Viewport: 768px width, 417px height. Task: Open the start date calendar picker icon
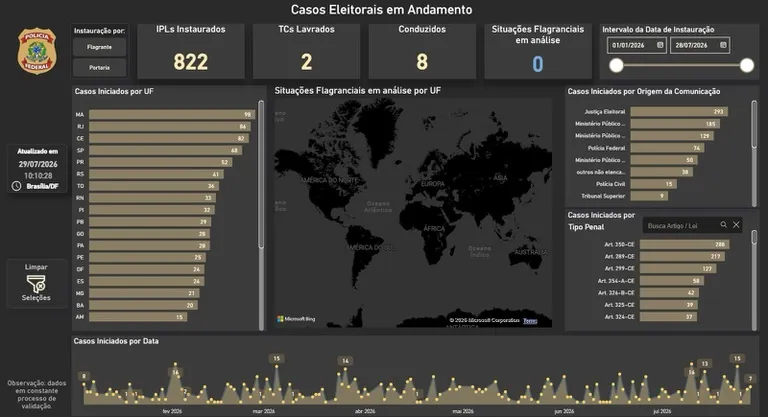[x=660, y=45]
